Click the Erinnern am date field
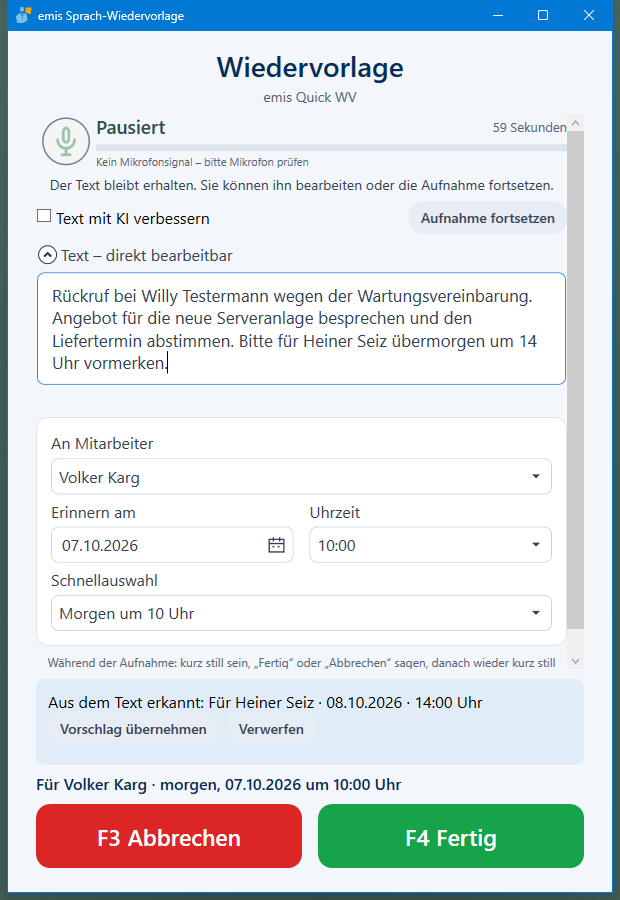620x900 pixels. pos(172,545)
